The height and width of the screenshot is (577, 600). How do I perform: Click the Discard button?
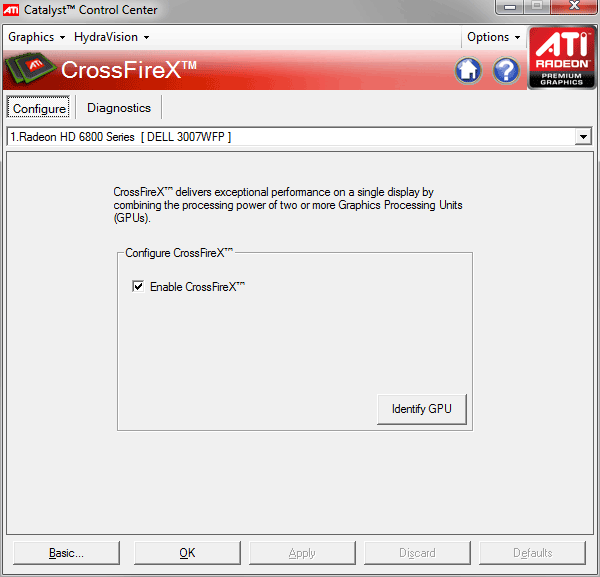point(417,553)
